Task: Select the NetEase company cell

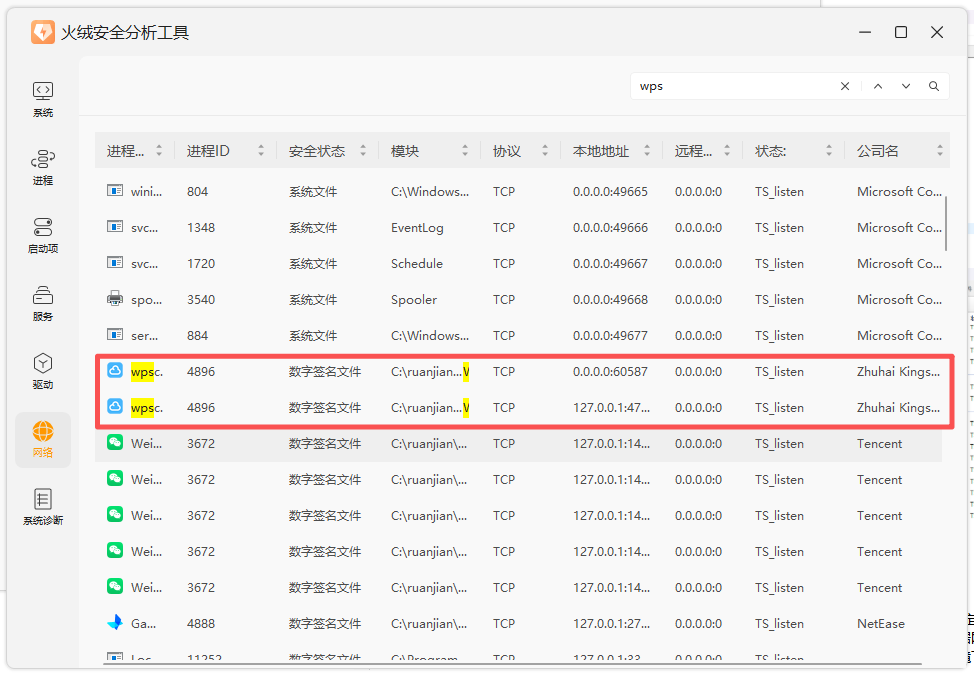Action: tap(881, 624)
